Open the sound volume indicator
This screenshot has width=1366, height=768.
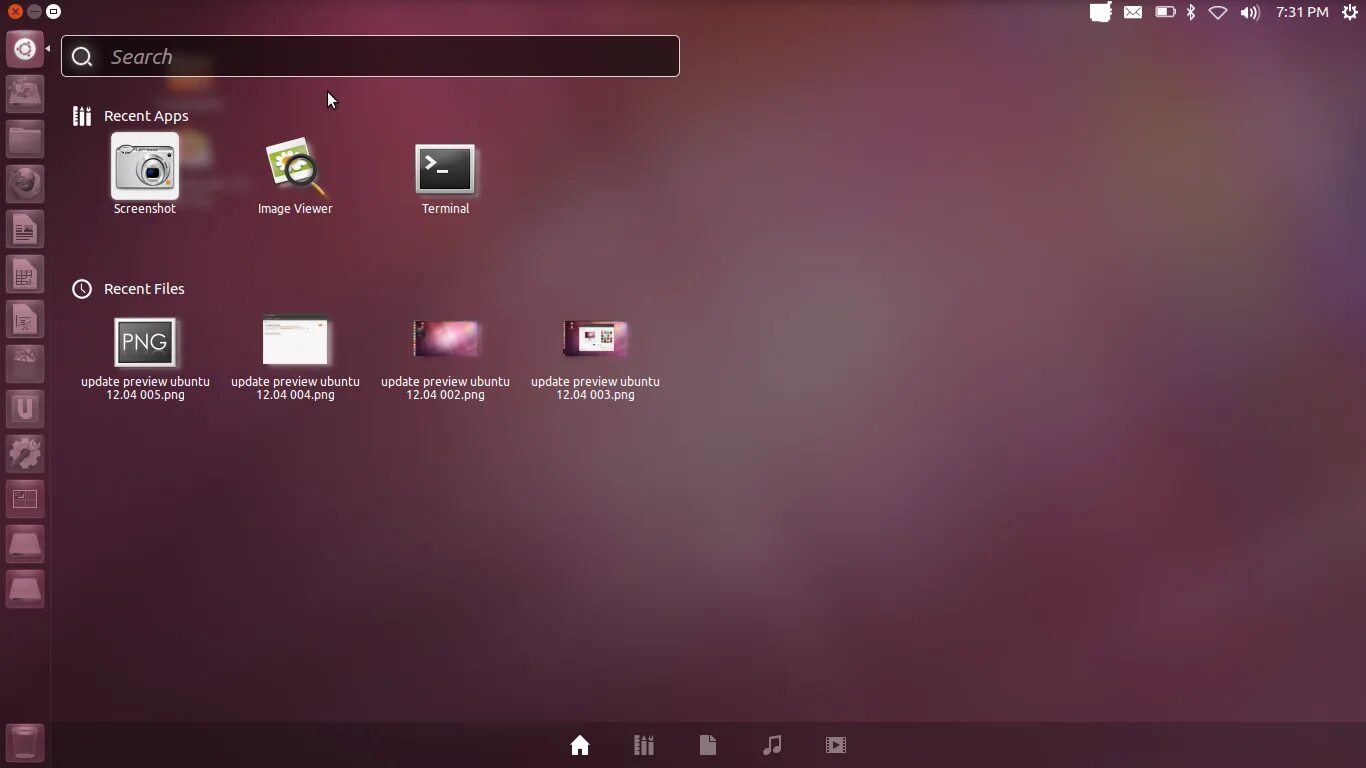[x=1250, y=12]
